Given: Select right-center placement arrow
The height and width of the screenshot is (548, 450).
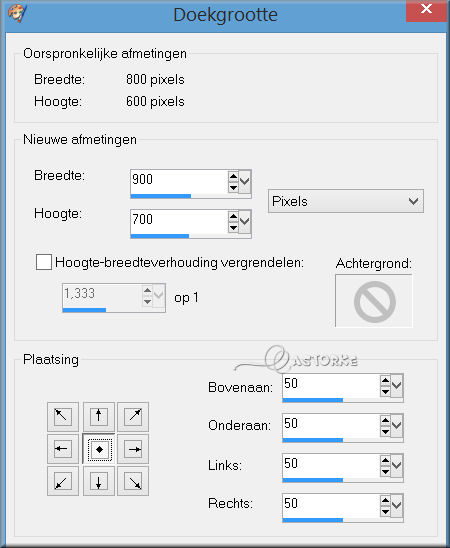Looking at the screenshot, I should click(133, 449).
